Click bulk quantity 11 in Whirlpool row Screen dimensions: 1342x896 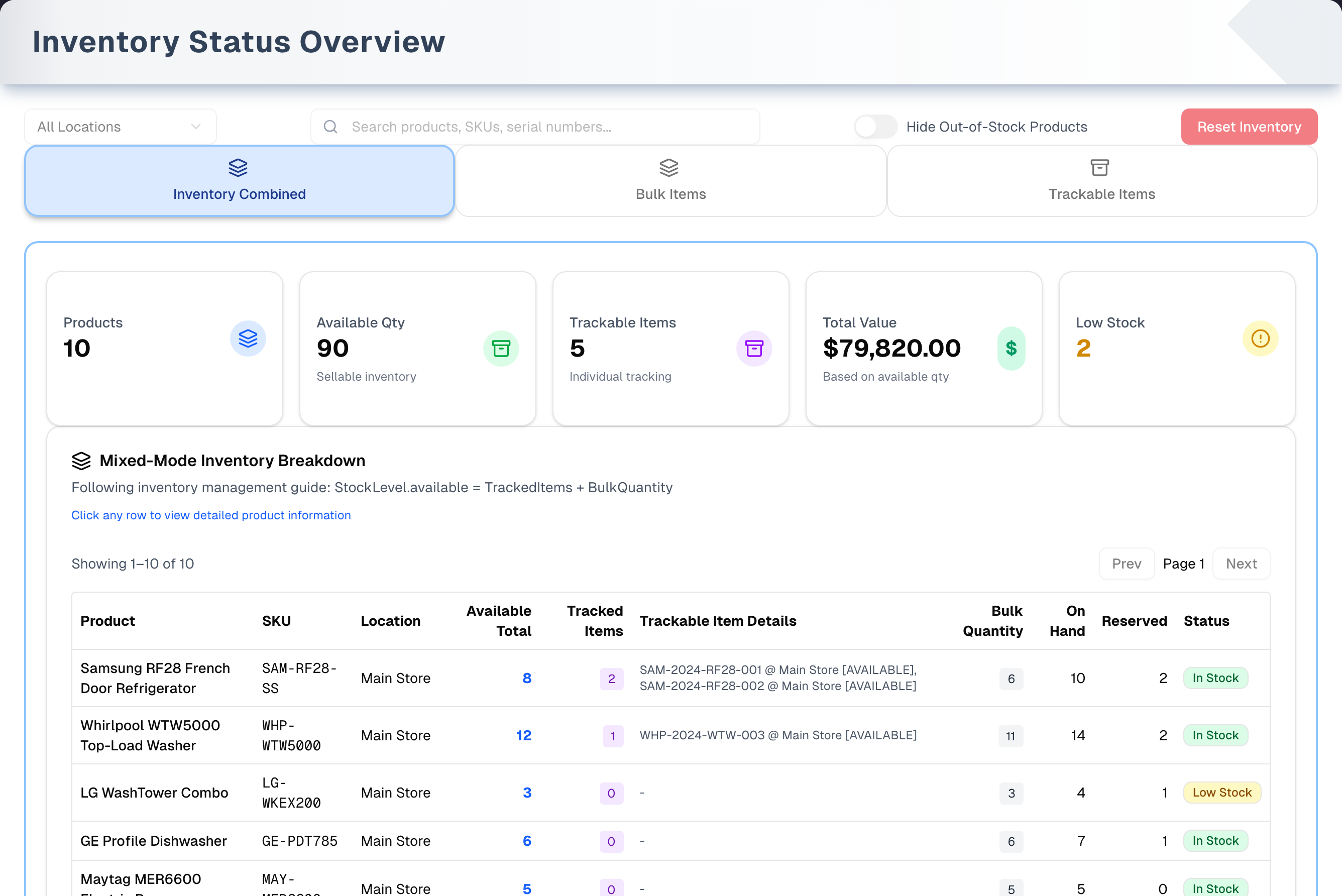coord(1011,736)
